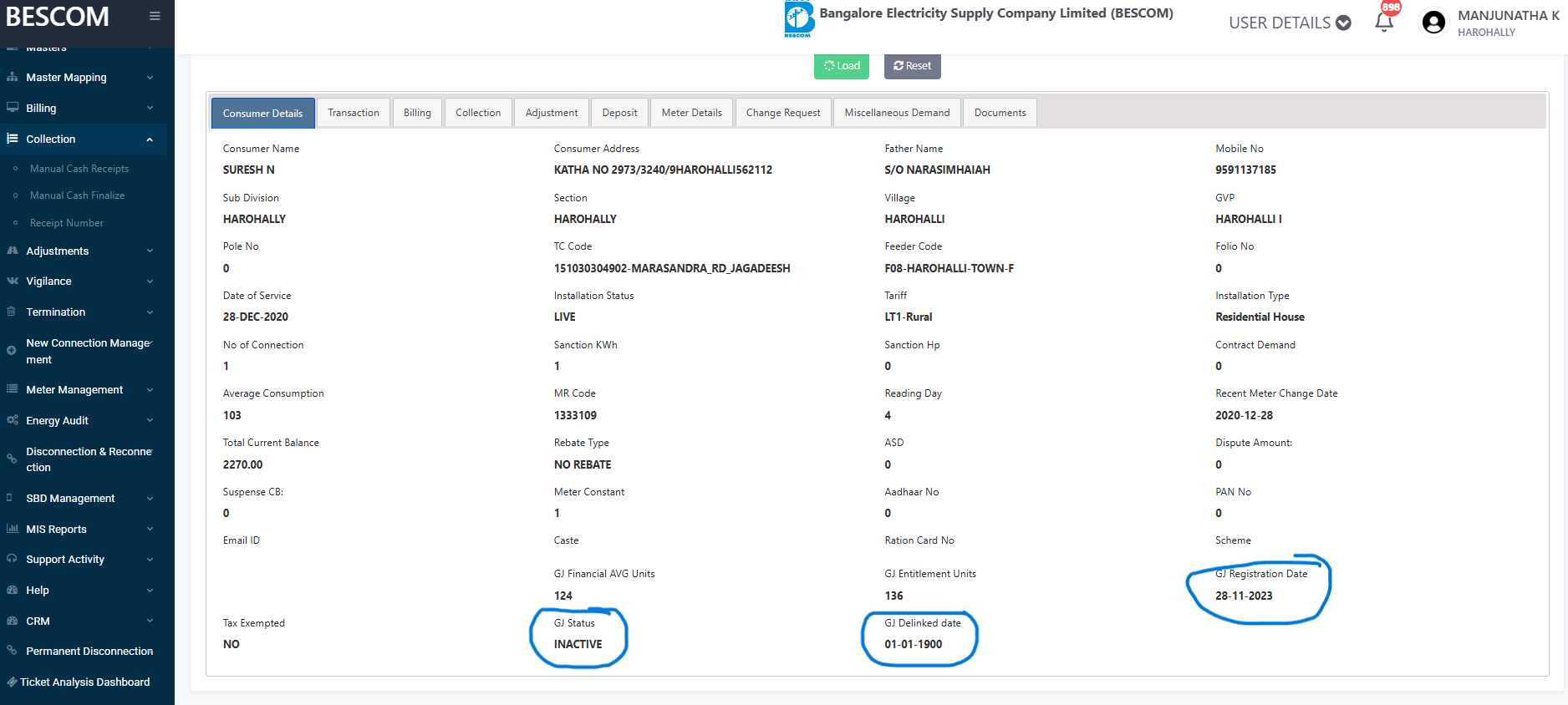Screen dimensions: 1568x705
Task: Click the CRM sidebar icon
Action: (x=13, y=621)
